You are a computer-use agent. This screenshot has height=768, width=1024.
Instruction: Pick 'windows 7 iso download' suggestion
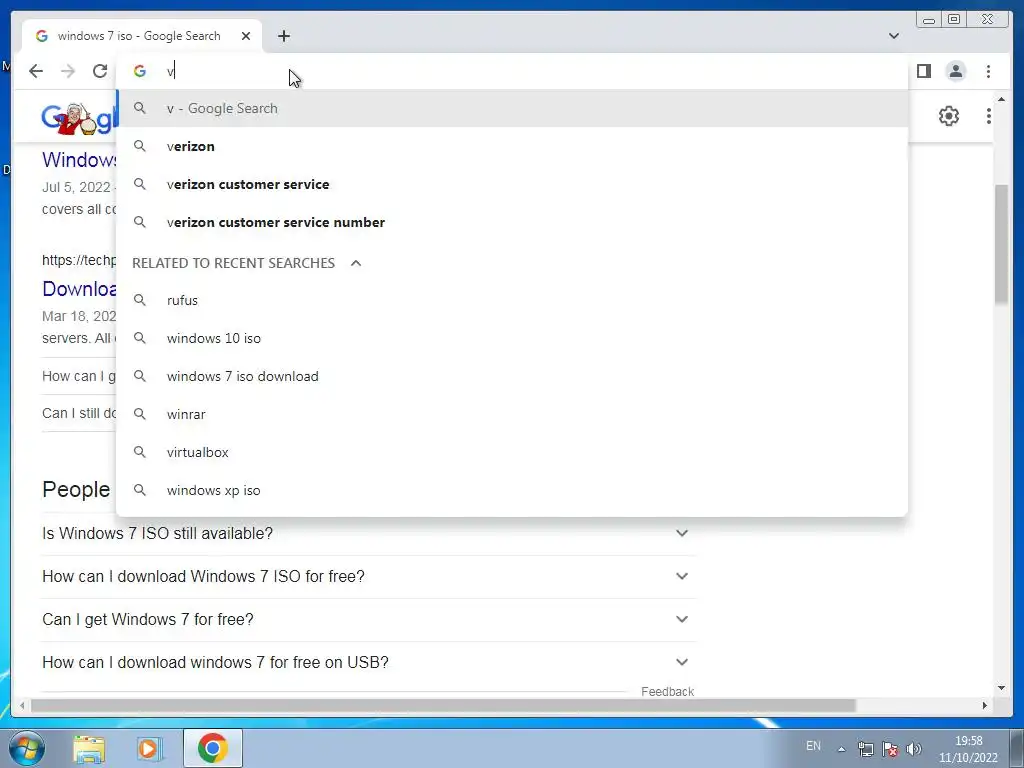tap(512, 376)
